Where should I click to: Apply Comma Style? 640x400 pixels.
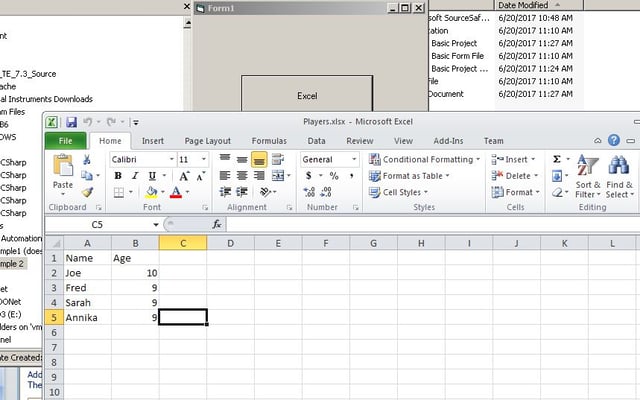[351, 176]
